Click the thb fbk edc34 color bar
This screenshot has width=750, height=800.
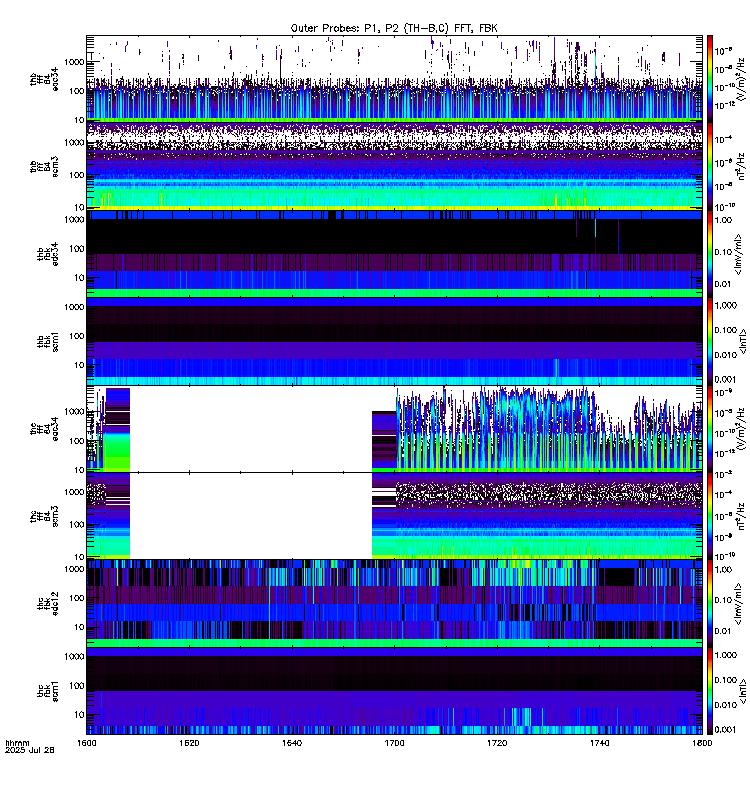[x=710, y=254]
